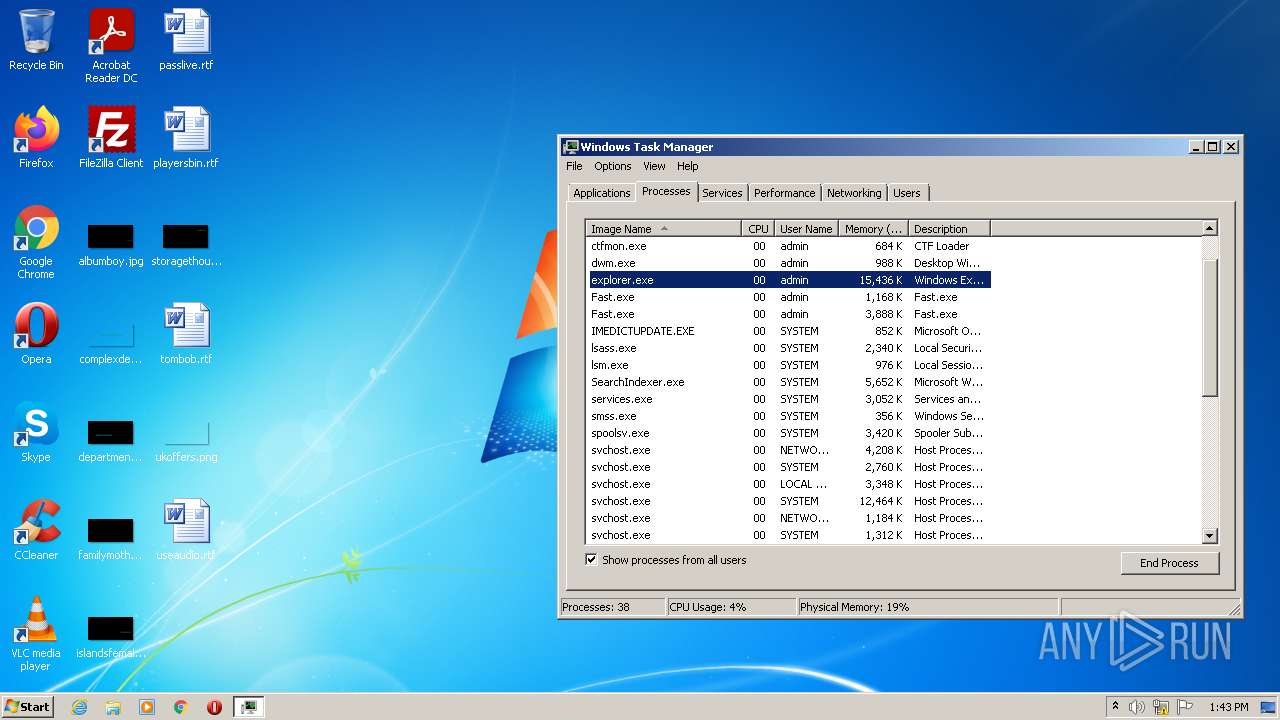The height and width of the screenshot is (720, 1280).
Task: Click the process list scrollbar thumb
Action: [x=1209, y=328]
